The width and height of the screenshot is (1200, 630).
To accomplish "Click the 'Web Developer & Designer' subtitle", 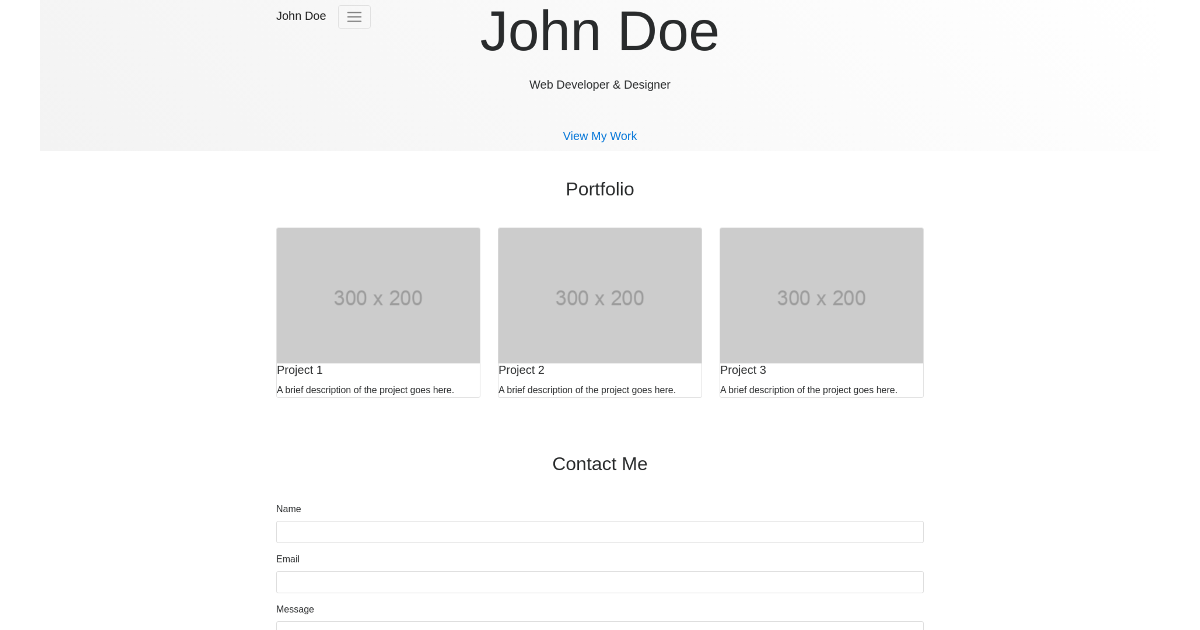I will click(x=599, y=85).
